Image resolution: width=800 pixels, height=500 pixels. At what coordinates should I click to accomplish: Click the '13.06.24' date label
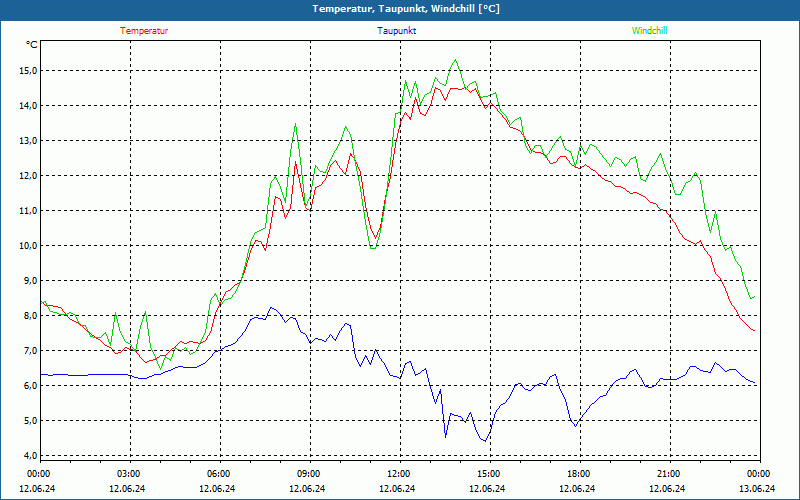click(x=758, y=488)
